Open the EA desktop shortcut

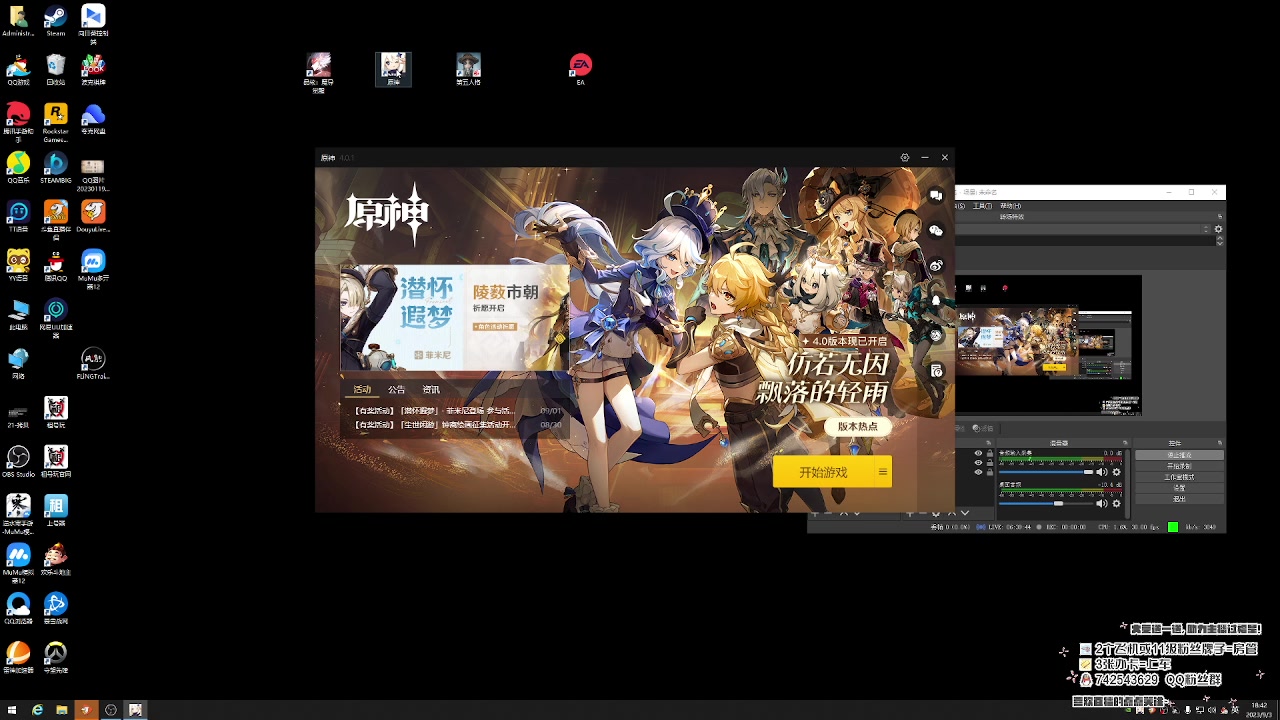[x=580, y=68]
